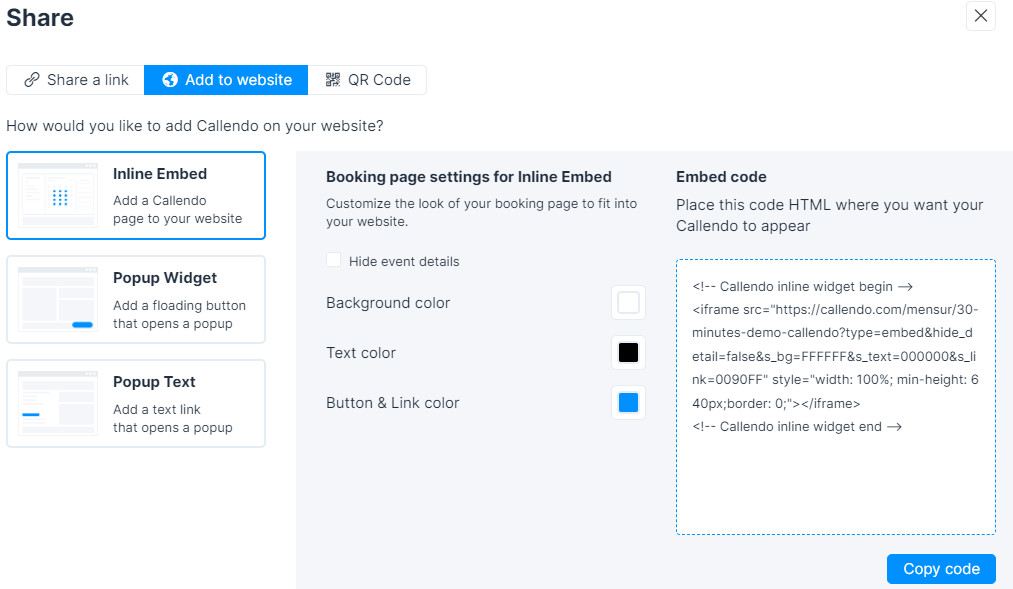
Task: Click the 'Background color' label
Action: click(x=388, y=303)
